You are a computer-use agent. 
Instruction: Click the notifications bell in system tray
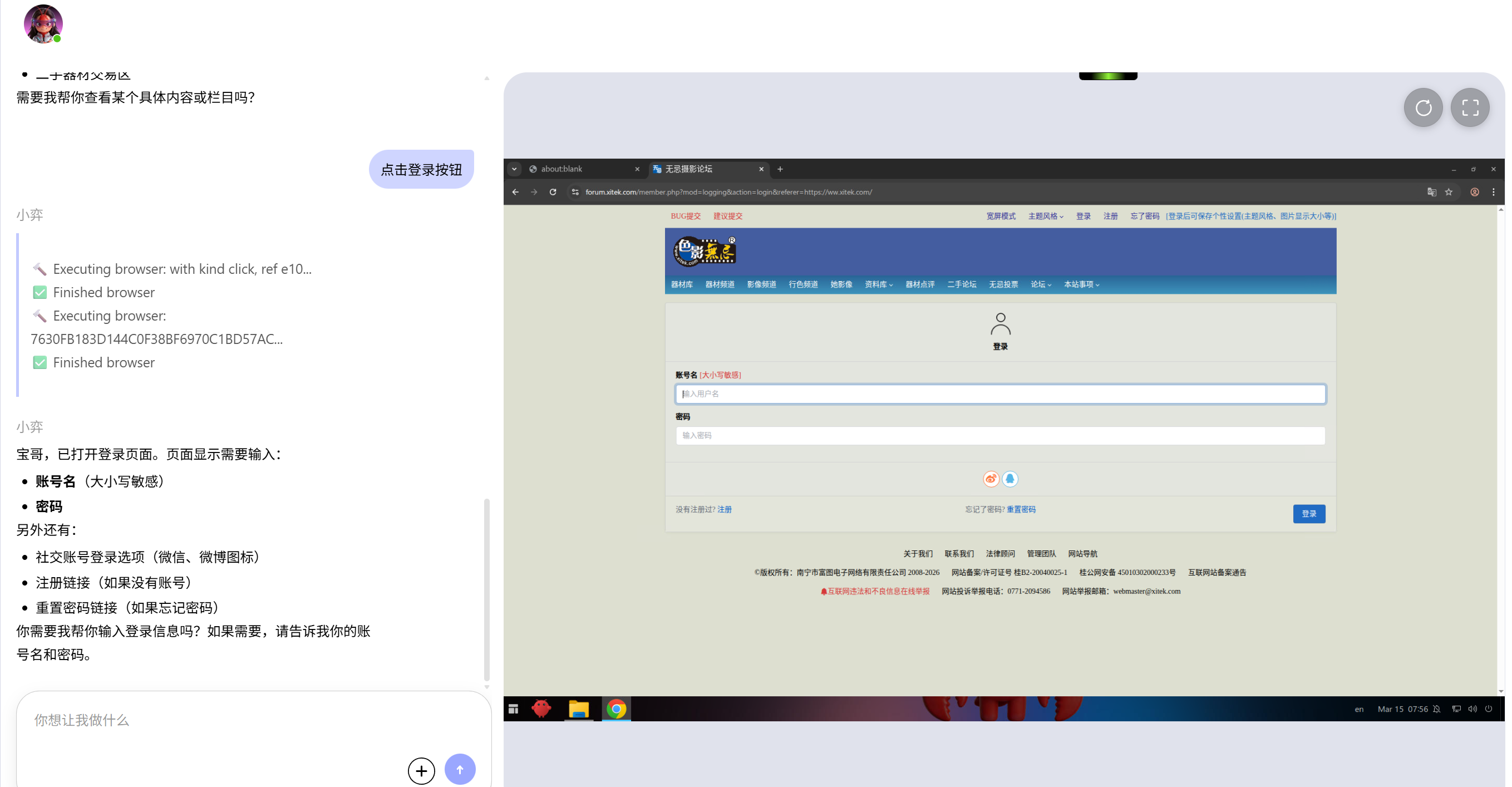click(1436, 709)
